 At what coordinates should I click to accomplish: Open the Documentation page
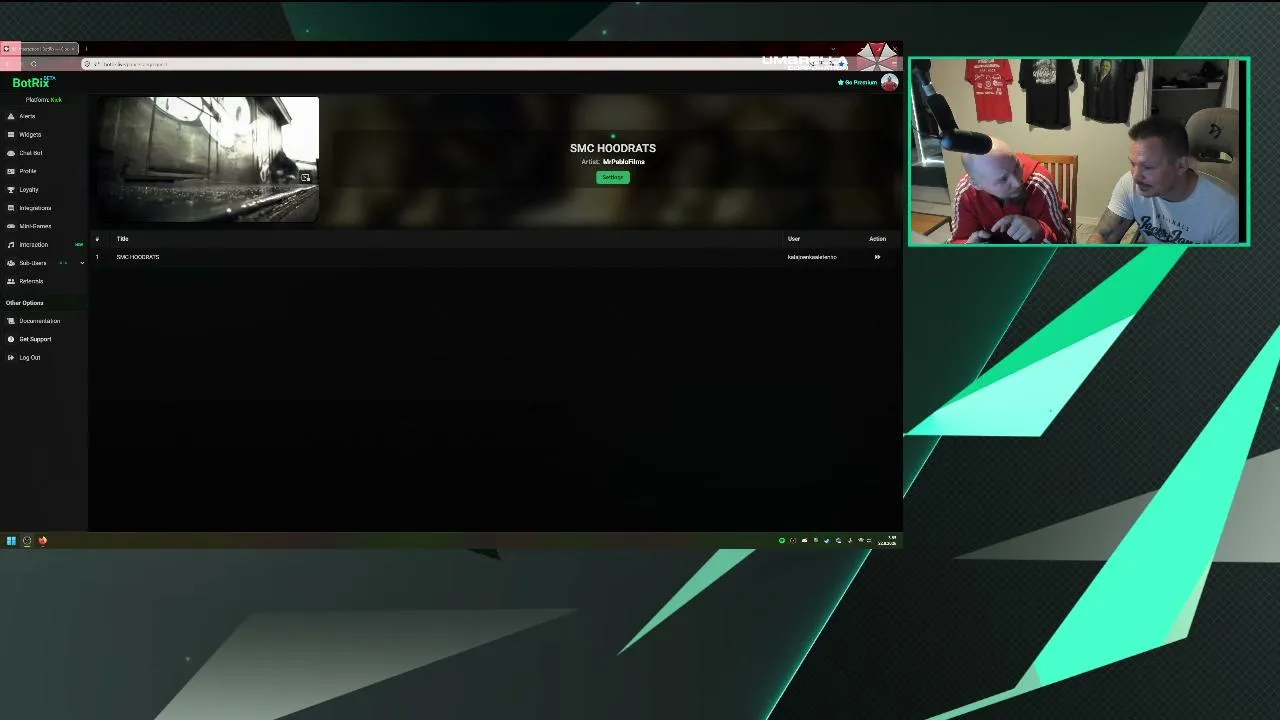click(40, 321)
